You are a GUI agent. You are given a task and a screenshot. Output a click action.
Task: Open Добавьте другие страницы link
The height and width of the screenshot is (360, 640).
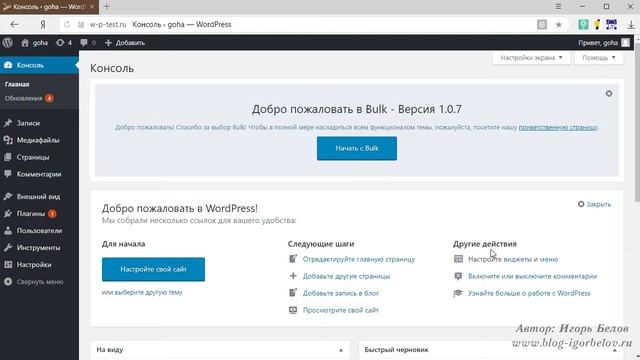[346, 276]
